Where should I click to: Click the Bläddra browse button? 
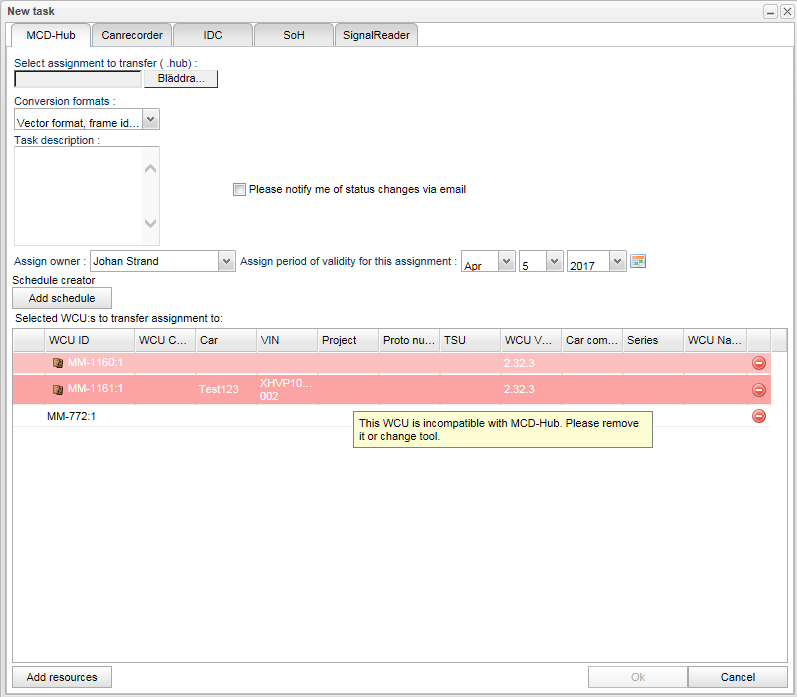(181, 78)
